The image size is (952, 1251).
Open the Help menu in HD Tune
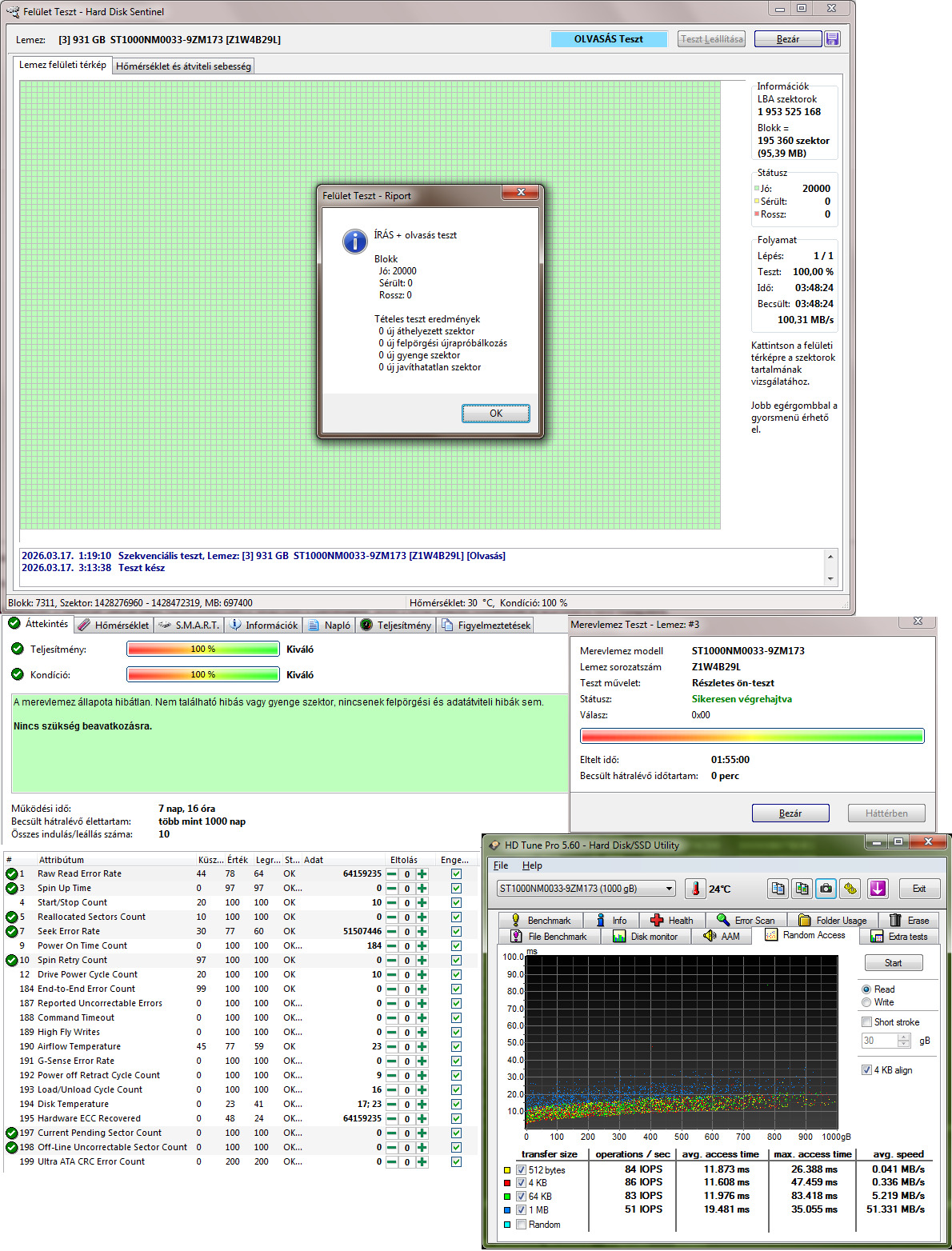[532, 865]
